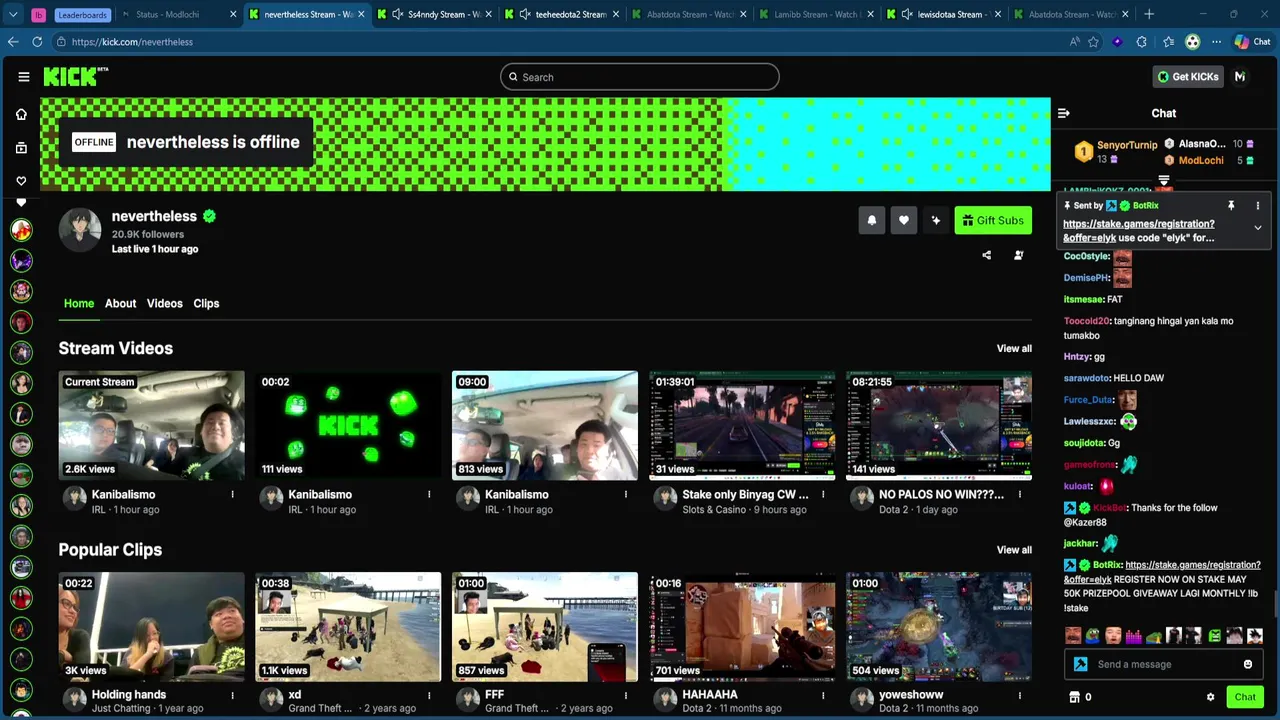Play the Holding hands clip

point(151,627)
